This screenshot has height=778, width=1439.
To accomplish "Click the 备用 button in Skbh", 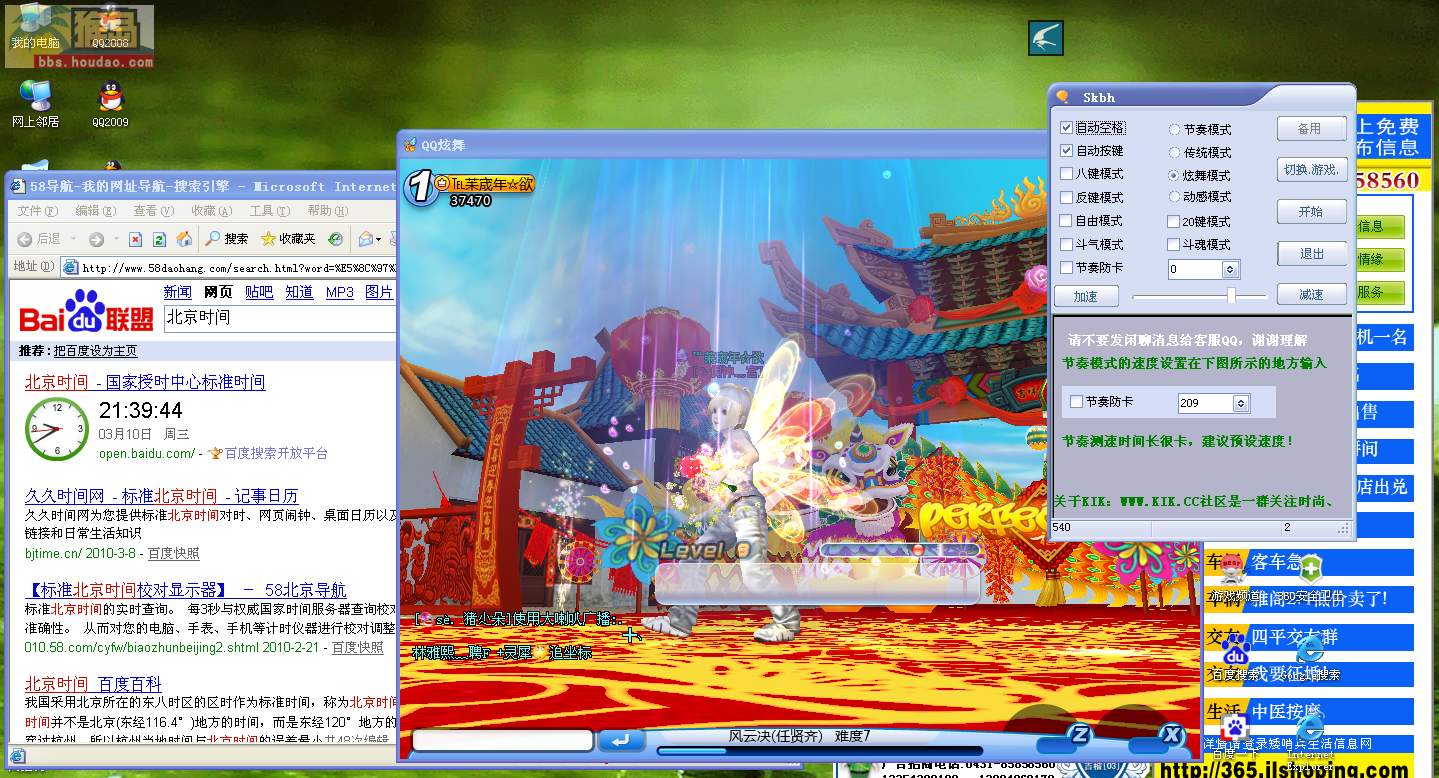I will click(1311, 129).
